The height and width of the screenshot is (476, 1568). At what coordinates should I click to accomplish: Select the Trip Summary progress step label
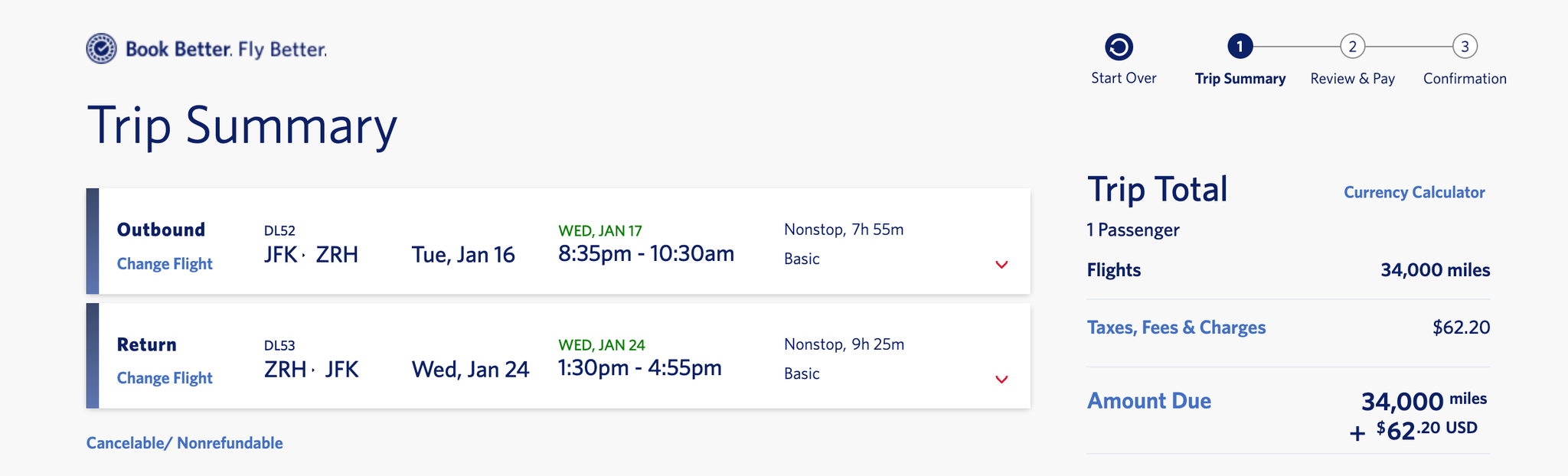[1240, 78]
